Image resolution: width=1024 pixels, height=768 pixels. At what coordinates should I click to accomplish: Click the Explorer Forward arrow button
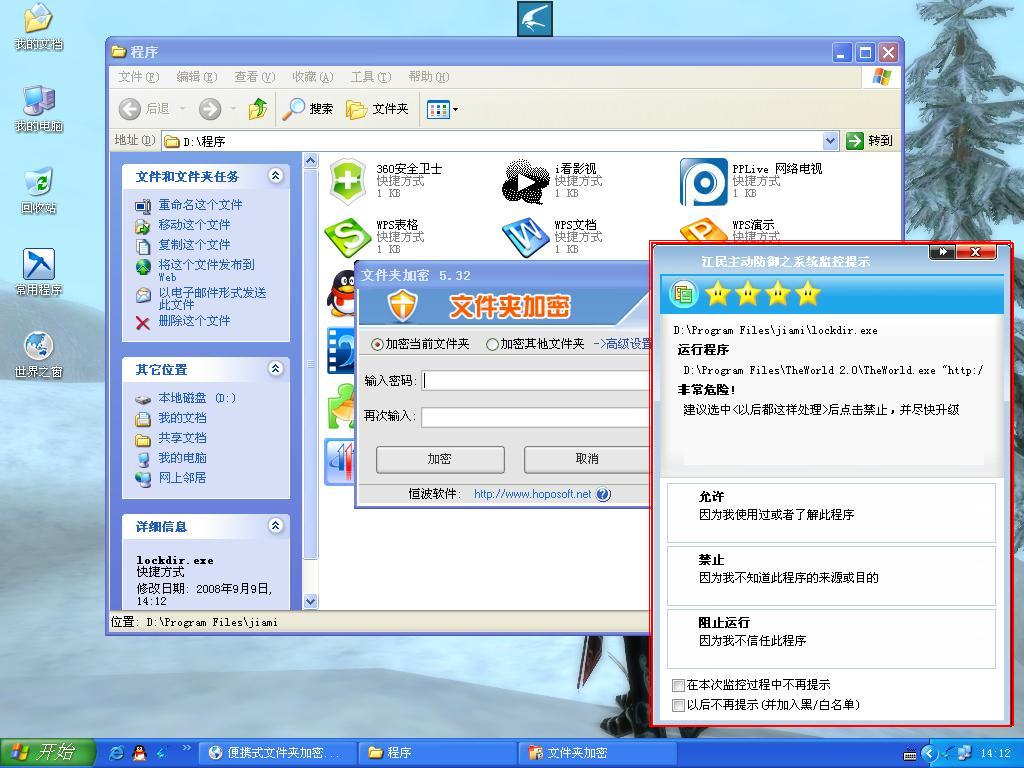[210, 109]
